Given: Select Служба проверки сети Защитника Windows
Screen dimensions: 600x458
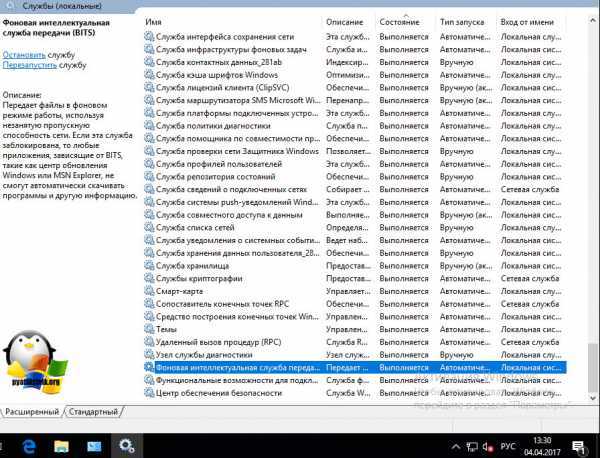Looking at the screenshot, I should [355, 151].
